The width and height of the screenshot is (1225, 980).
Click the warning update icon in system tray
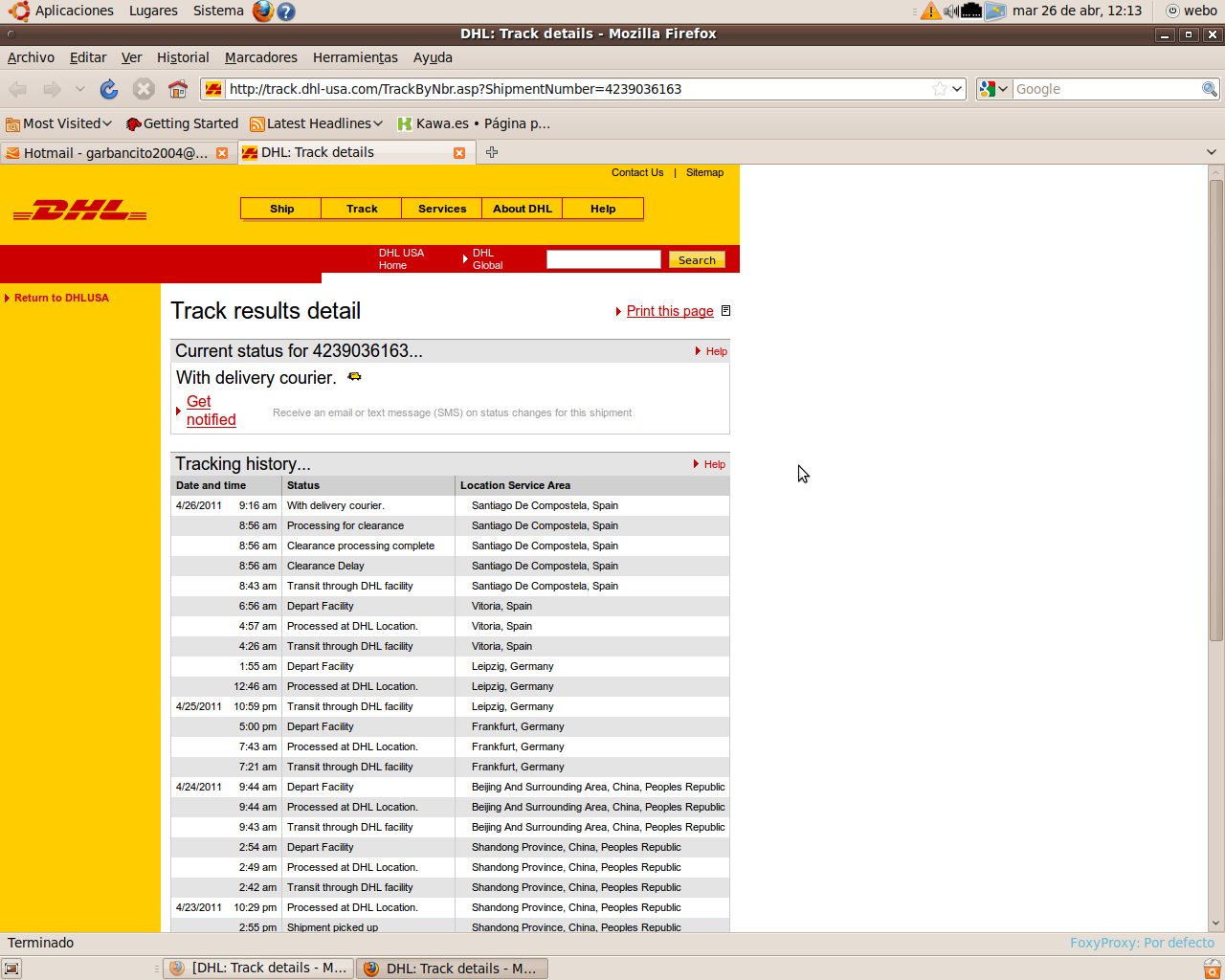click(x=930, y=11)
